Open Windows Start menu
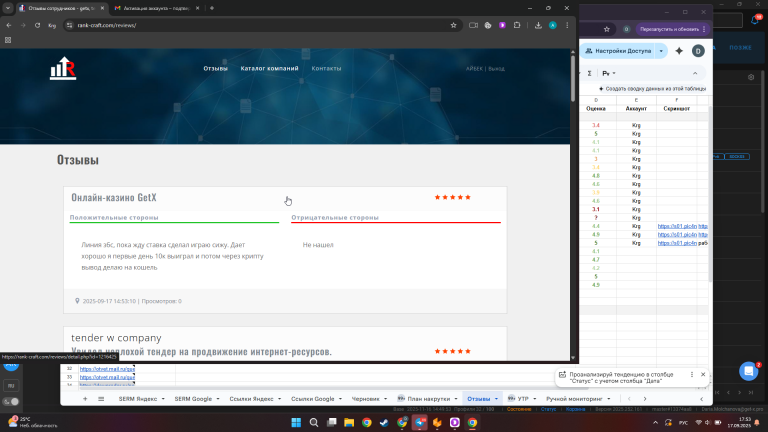This screenshot has height=432, width=768. click(x=296, y=422)
